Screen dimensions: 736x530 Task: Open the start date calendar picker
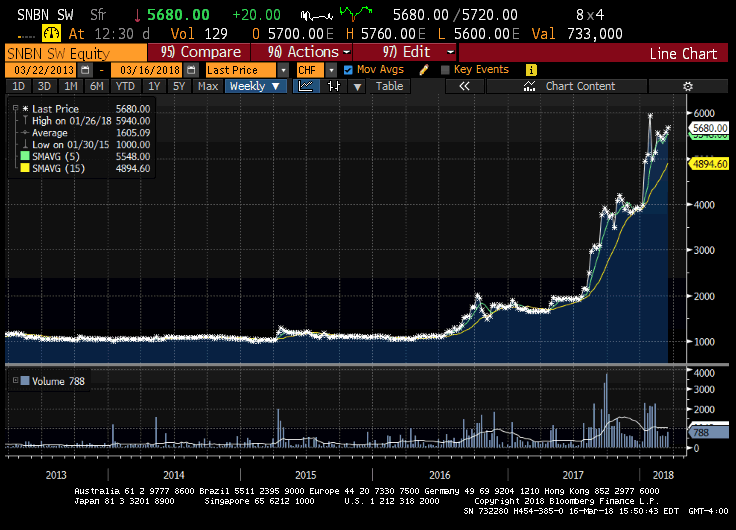tap(85, 70)
